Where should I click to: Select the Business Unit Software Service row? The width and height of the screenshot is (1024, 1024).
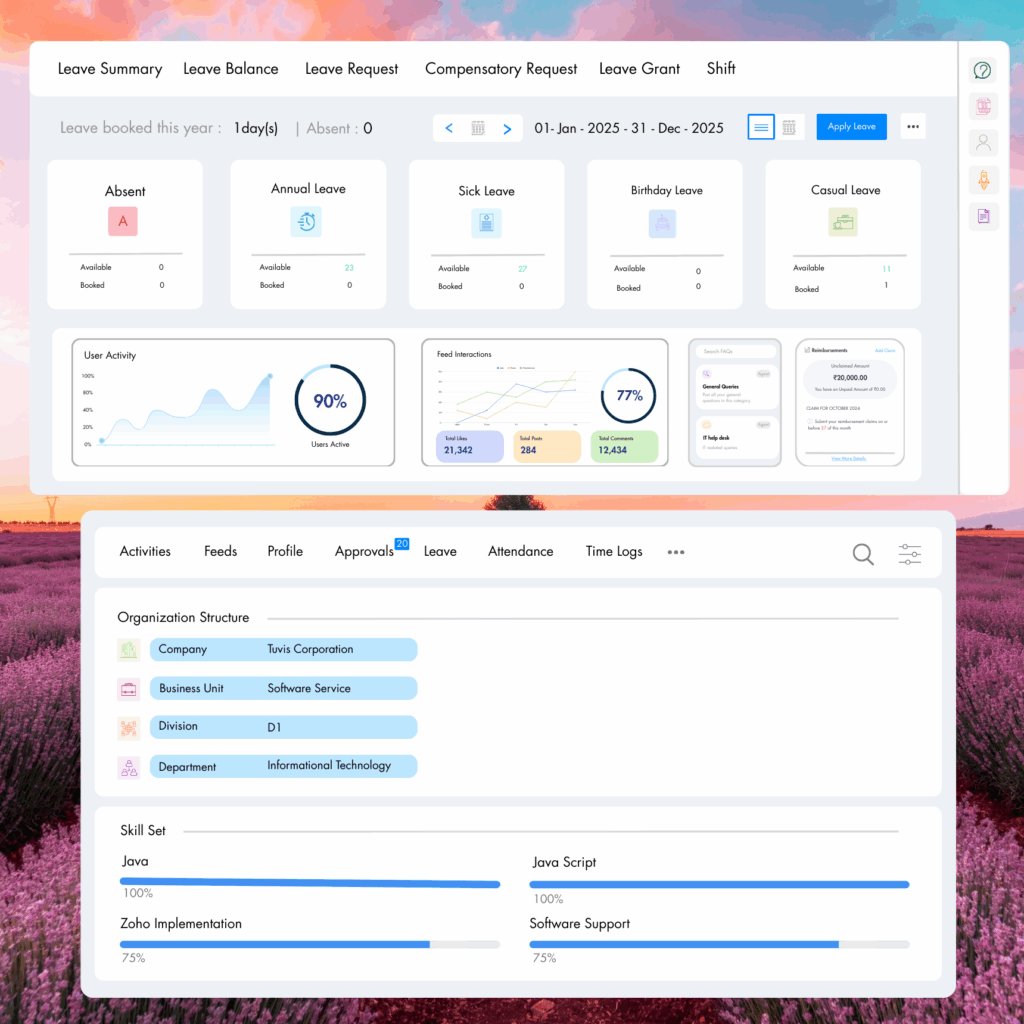(x=283, y=688)
